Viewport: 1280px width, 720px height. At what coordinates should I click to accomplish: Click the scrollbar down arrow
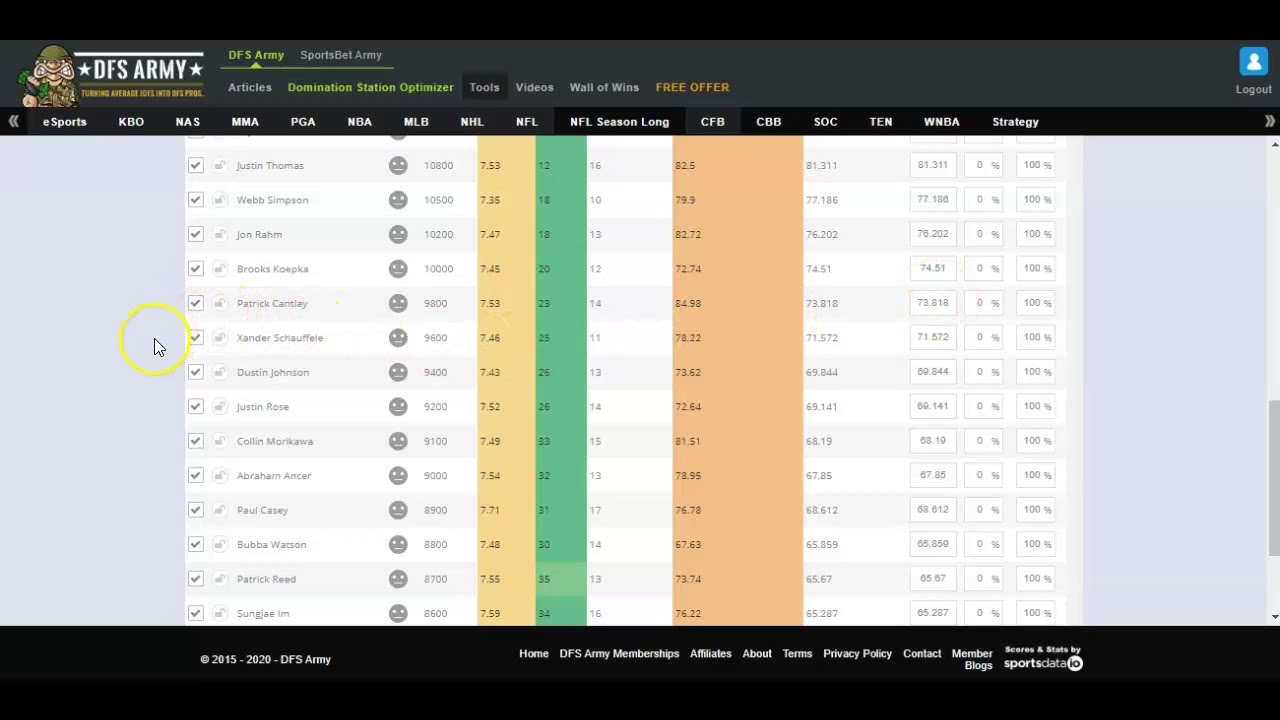click(x=1274, y=617)
